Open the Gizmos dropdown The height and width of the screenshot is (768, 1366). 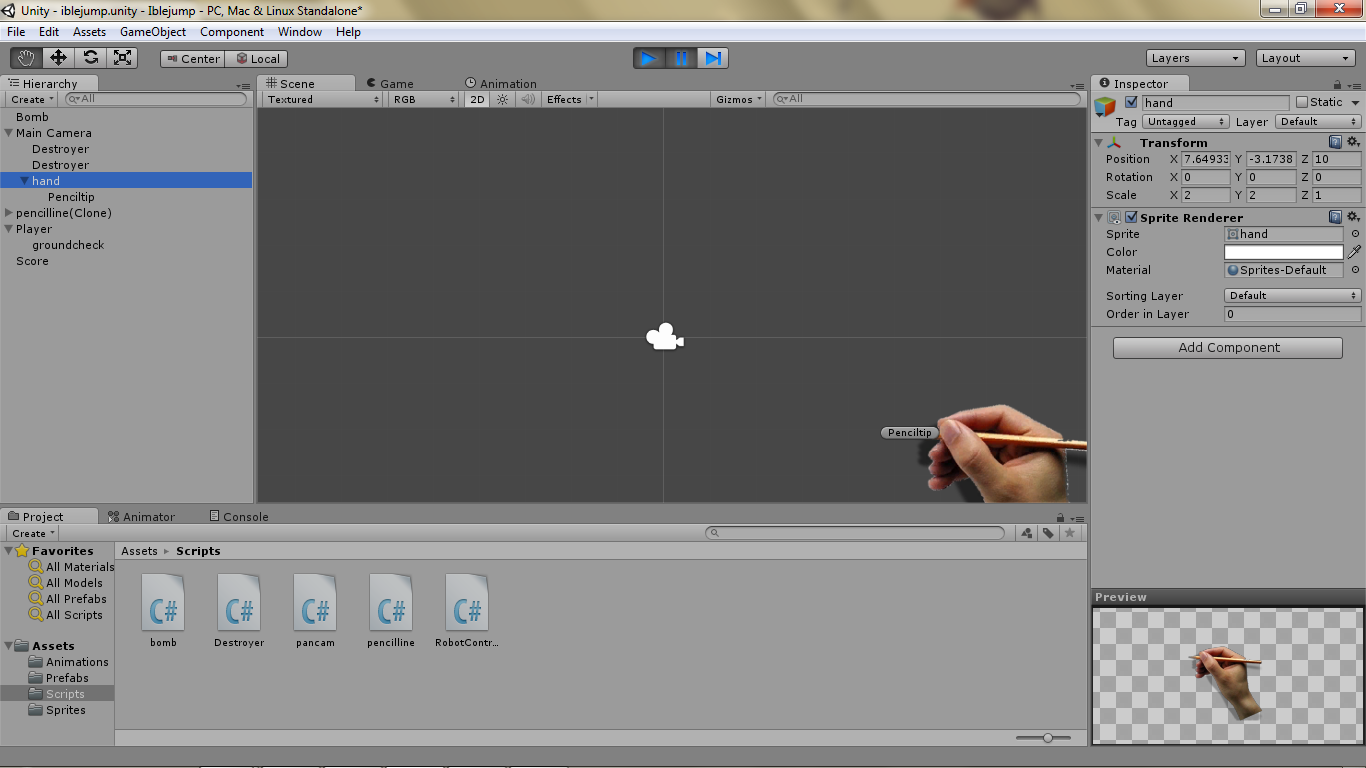740,99
